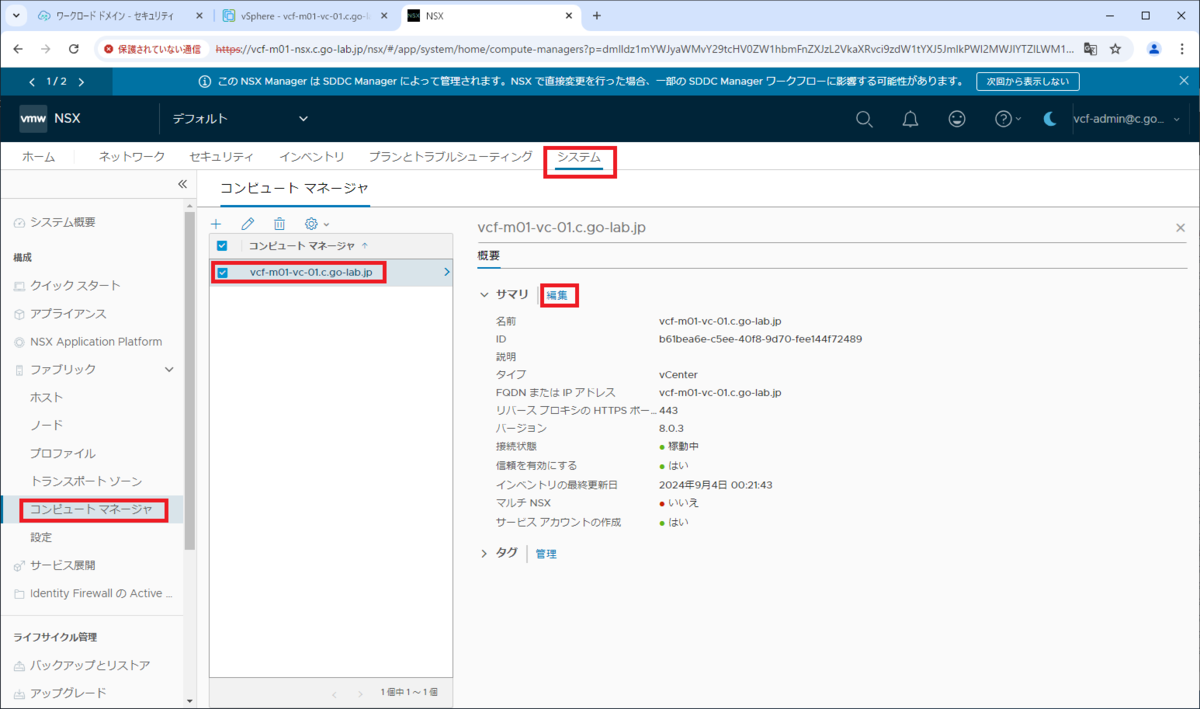Go to previous banner message arrow

tap(33, 82)
